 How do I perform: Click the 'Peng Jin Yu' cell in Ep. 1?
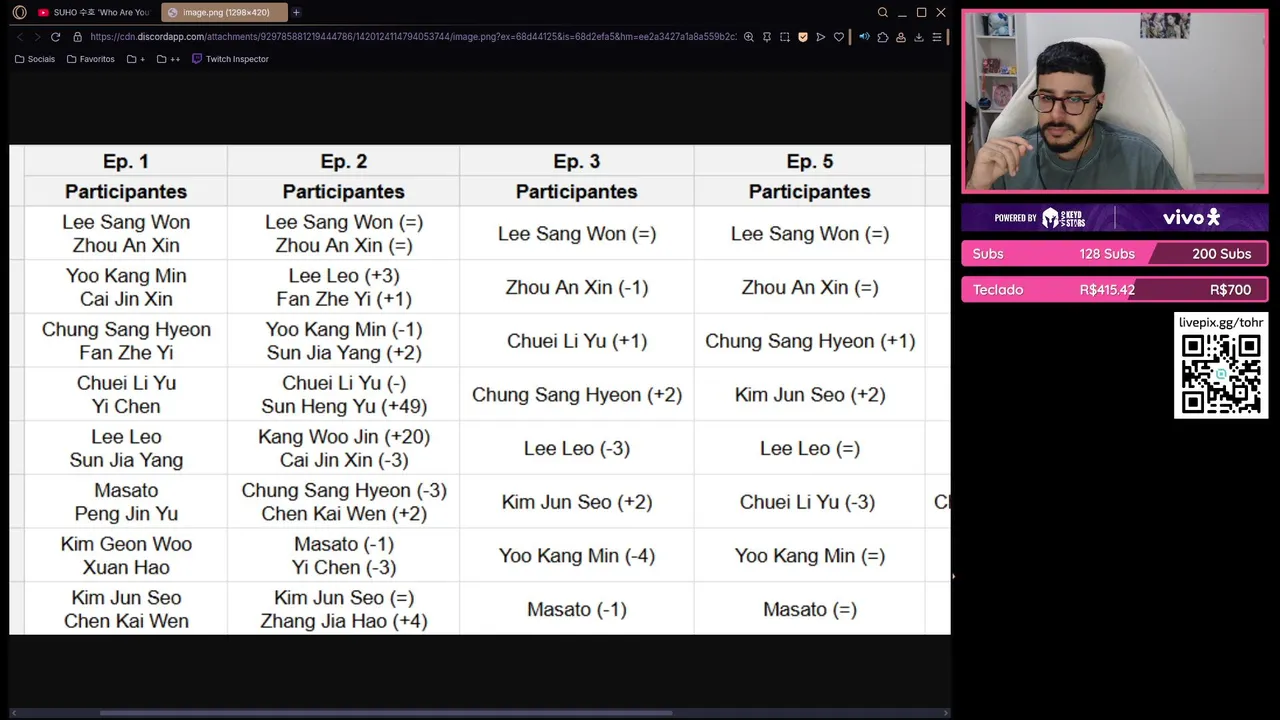[x=126, y=513]
